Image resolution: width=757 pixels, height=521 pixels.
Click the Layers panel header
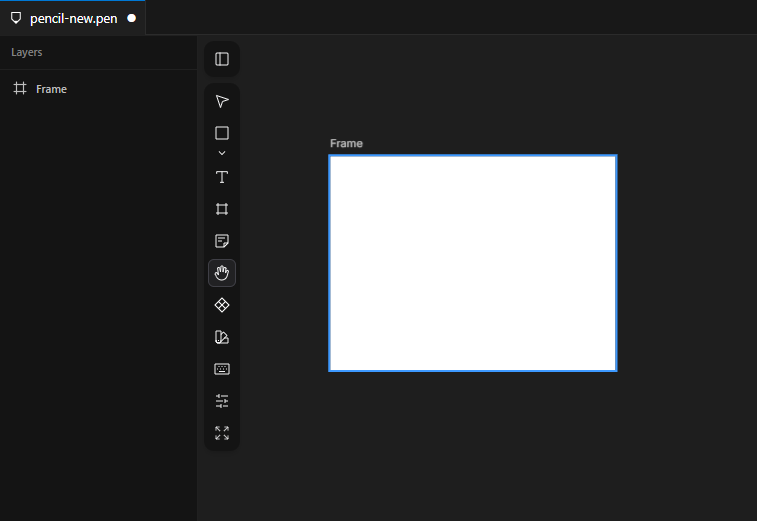(x=27, y=52)
